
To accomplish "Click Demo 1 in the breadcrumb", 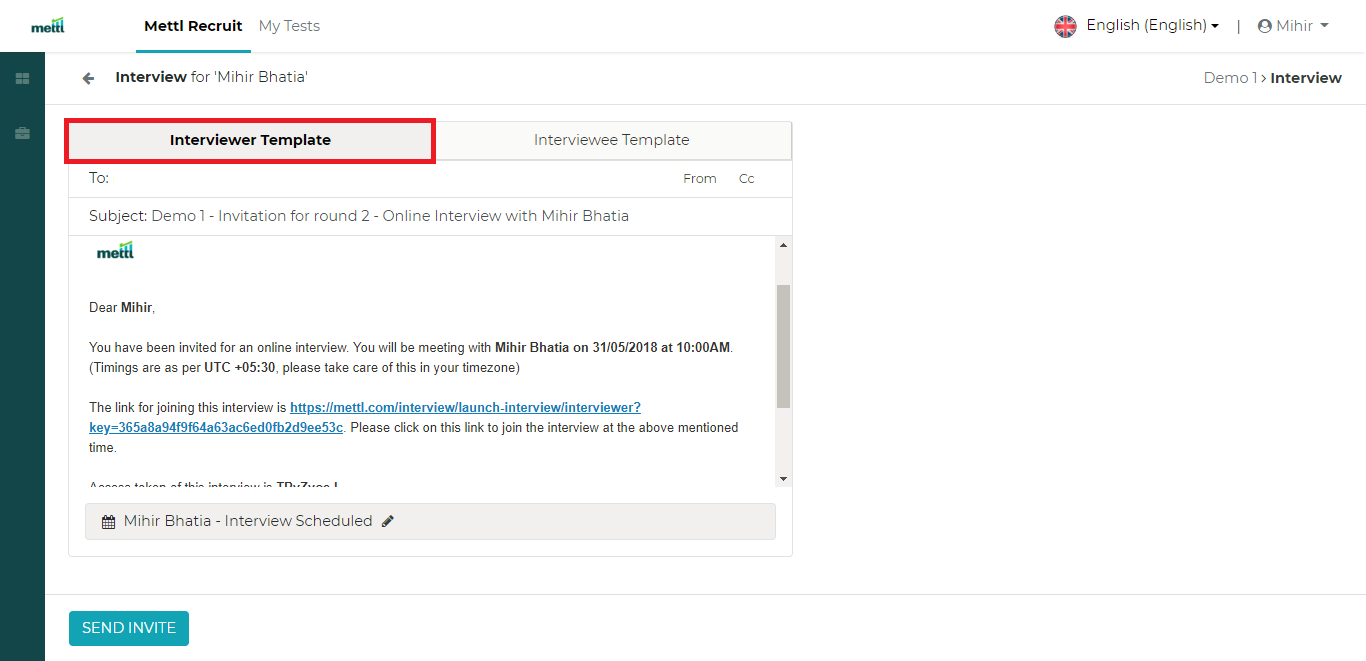I will (1229, 78).
